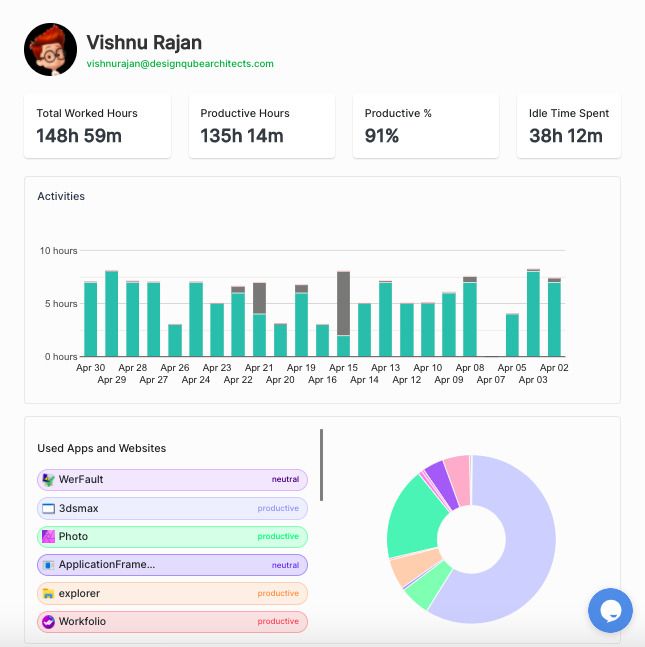
Task: Click the Apr 21 bar's grey idle segment
Action: coord(259,298)
